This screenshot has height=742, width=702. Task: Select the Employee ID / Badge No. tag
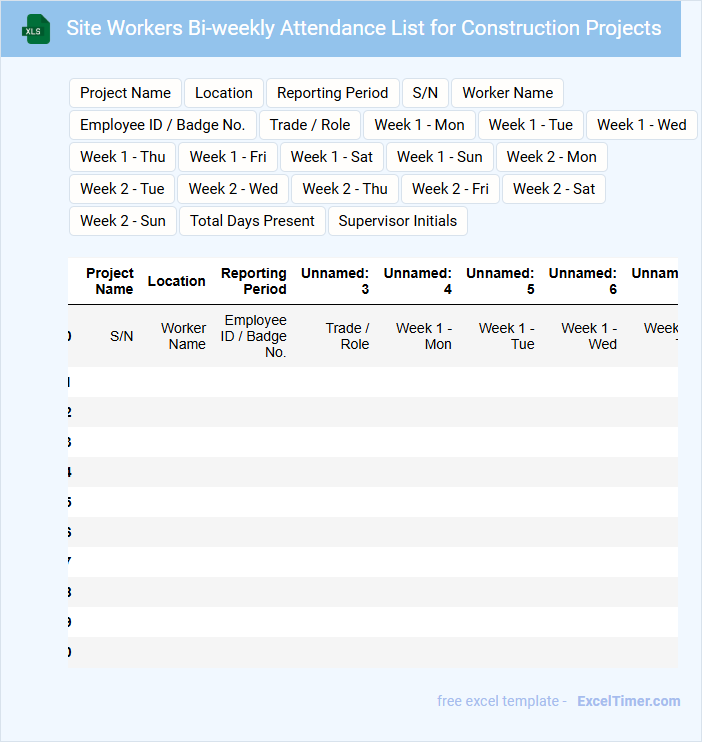(x=163, y=125)
